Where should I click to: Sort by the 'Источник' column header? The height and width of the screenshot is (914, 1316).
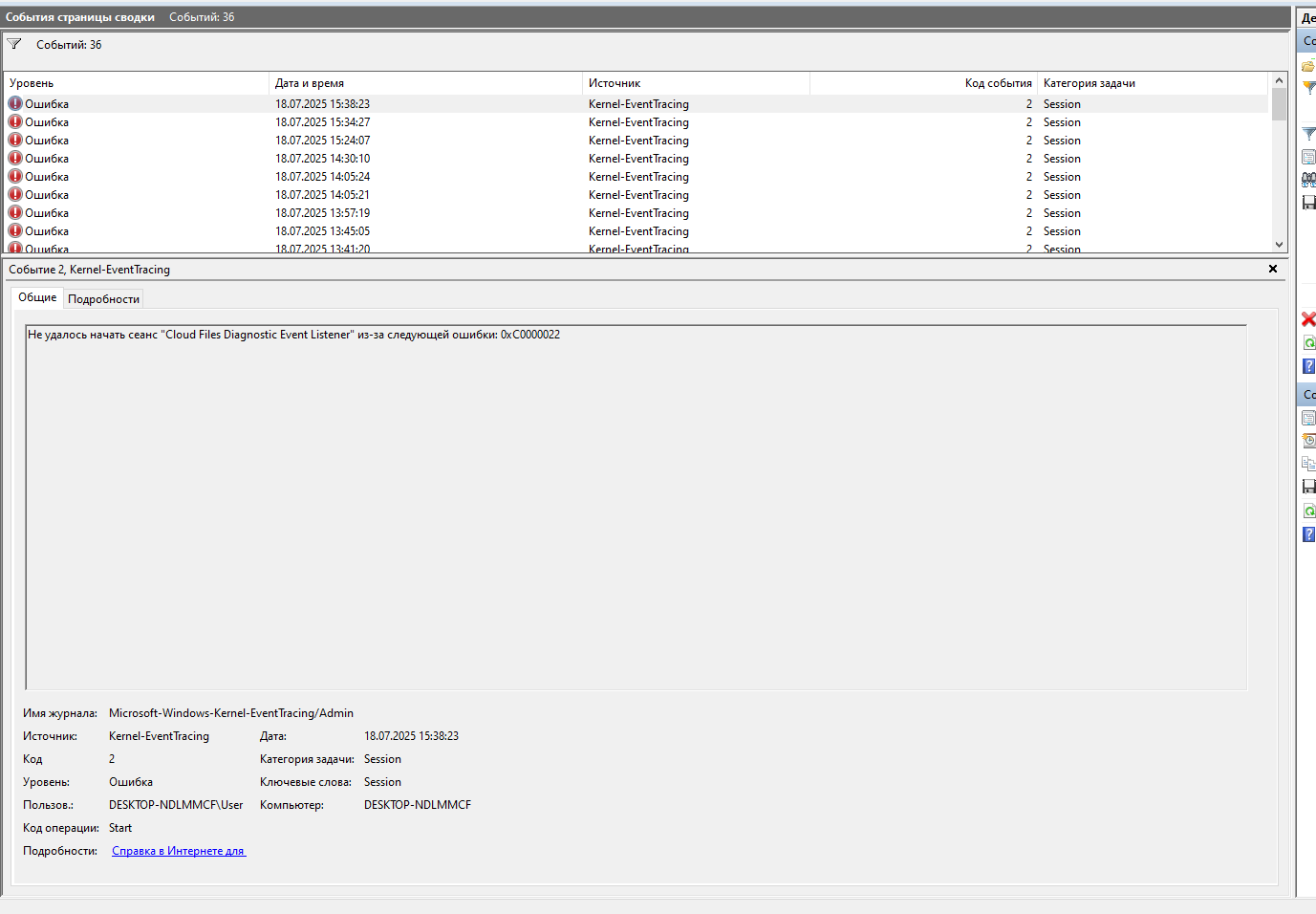tap(696, 83)
